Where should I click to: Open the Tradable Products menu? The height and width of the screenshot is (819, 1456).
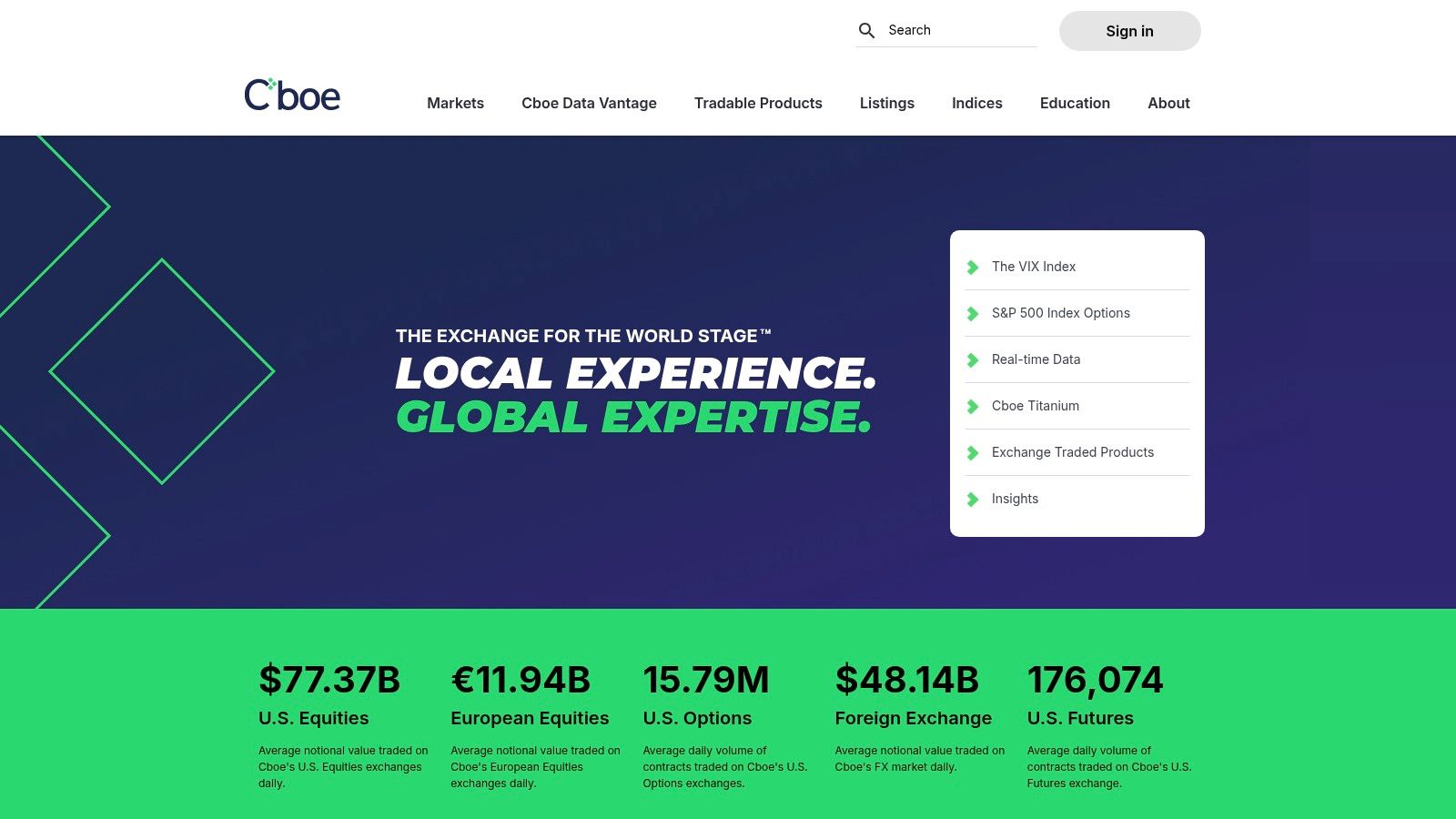tap(758, 103)
